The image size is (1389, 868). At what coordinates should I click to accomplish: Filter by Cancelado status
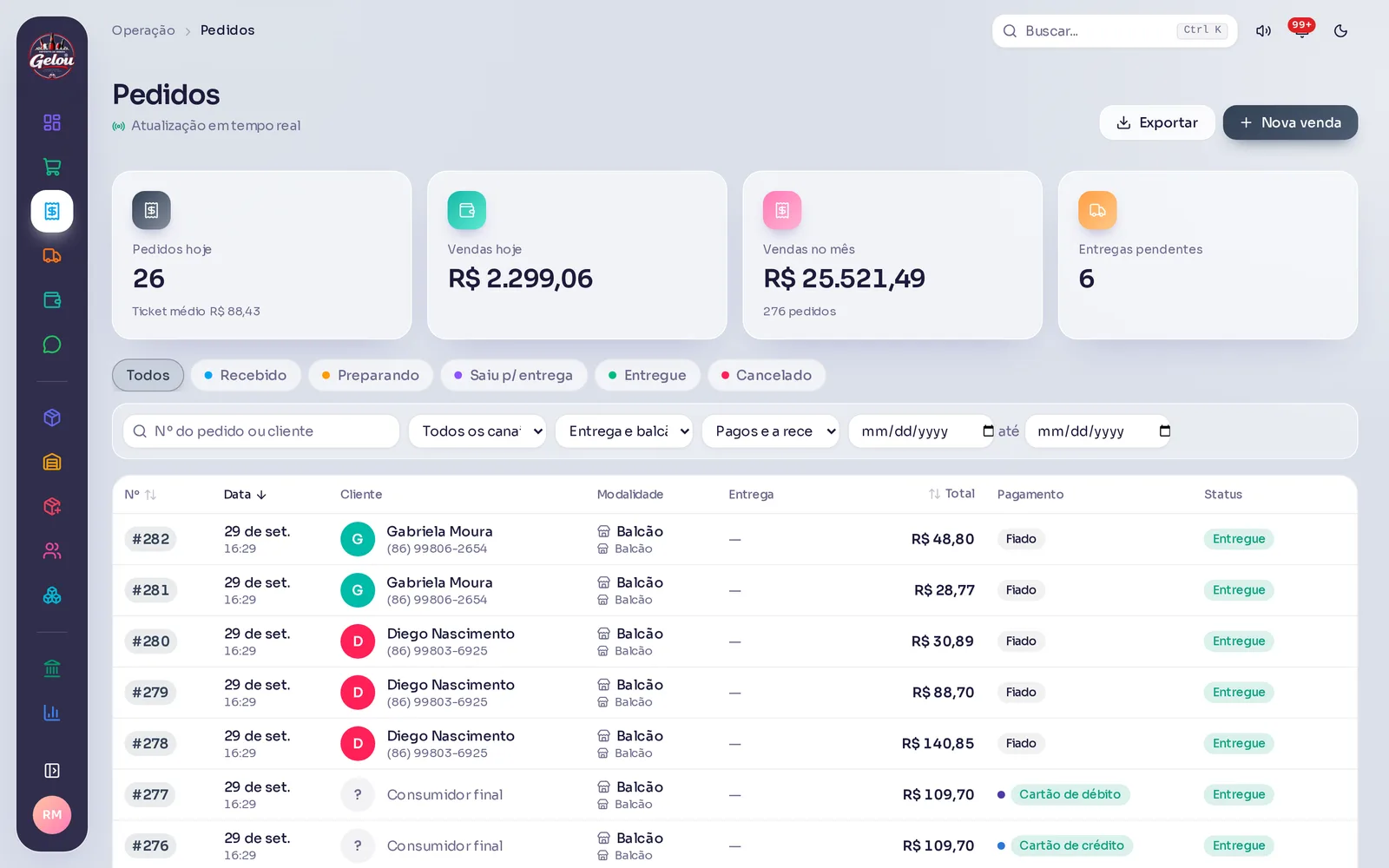tap(767, 376)
